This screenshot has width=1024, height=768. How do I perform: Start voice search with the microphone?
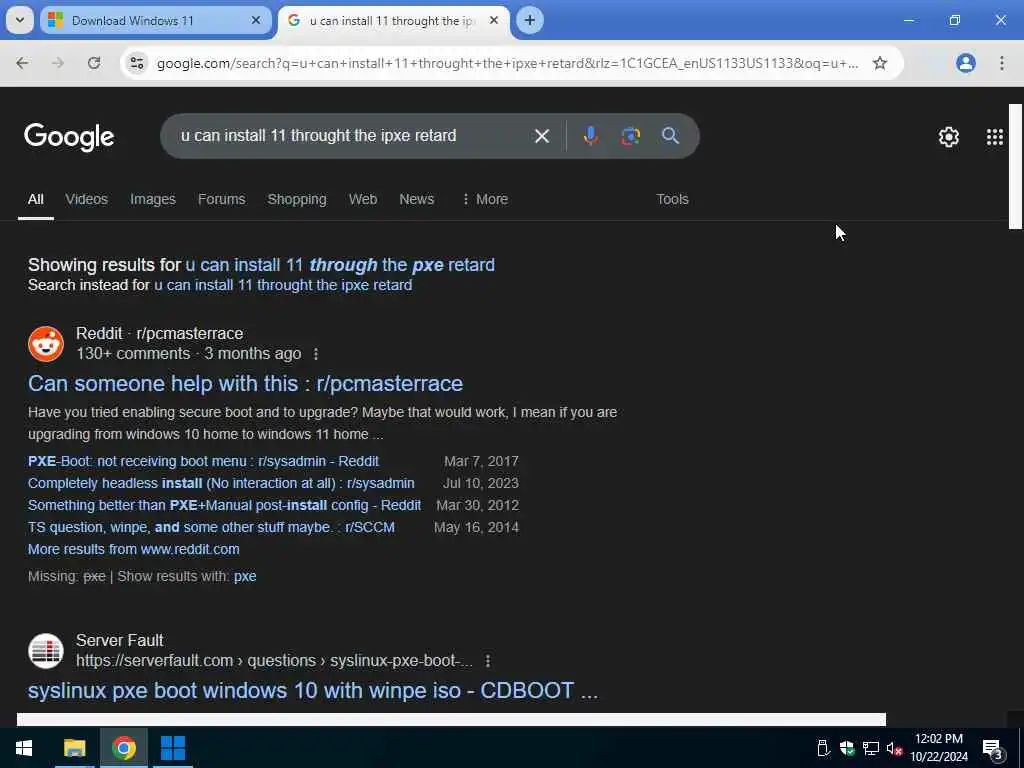(590, 136)
